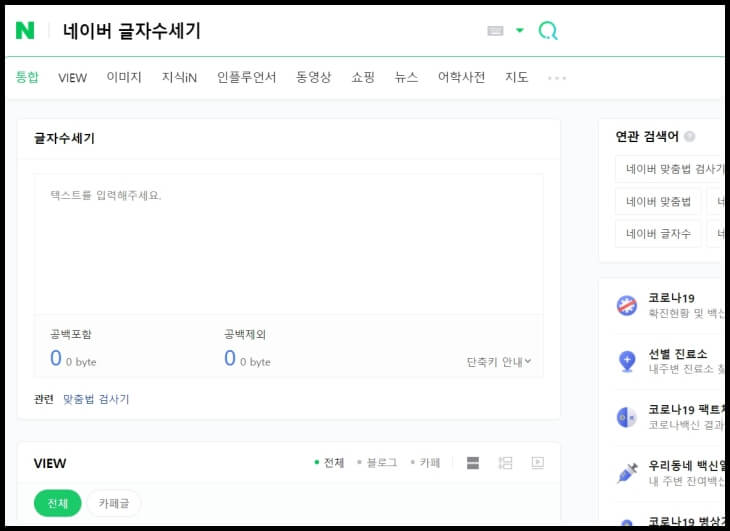This screenshot has height=531, width=730.
Task: Open the 뉴스 tab
Action: pos(406,77)
